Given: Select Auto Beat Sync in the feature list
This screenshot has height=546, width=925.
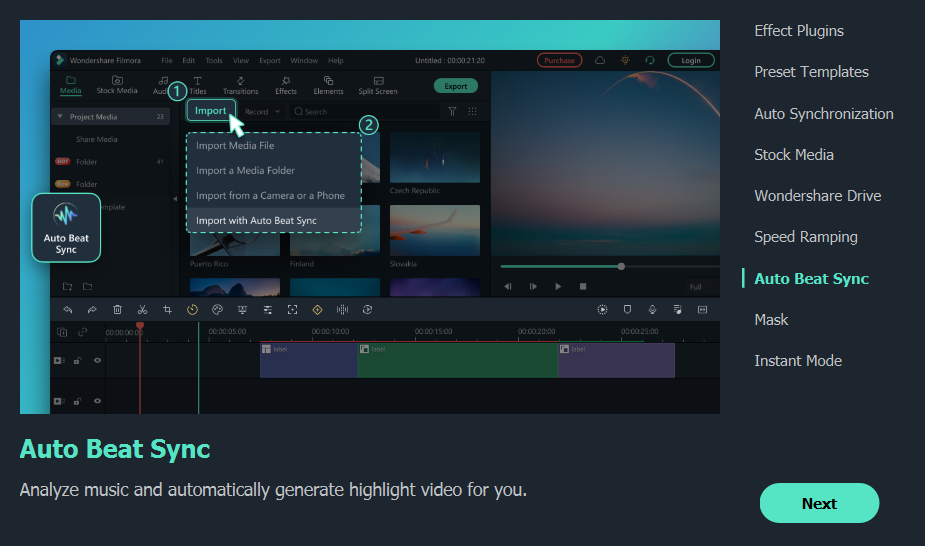Looking at the screenshot, I should tap(811, 278).
